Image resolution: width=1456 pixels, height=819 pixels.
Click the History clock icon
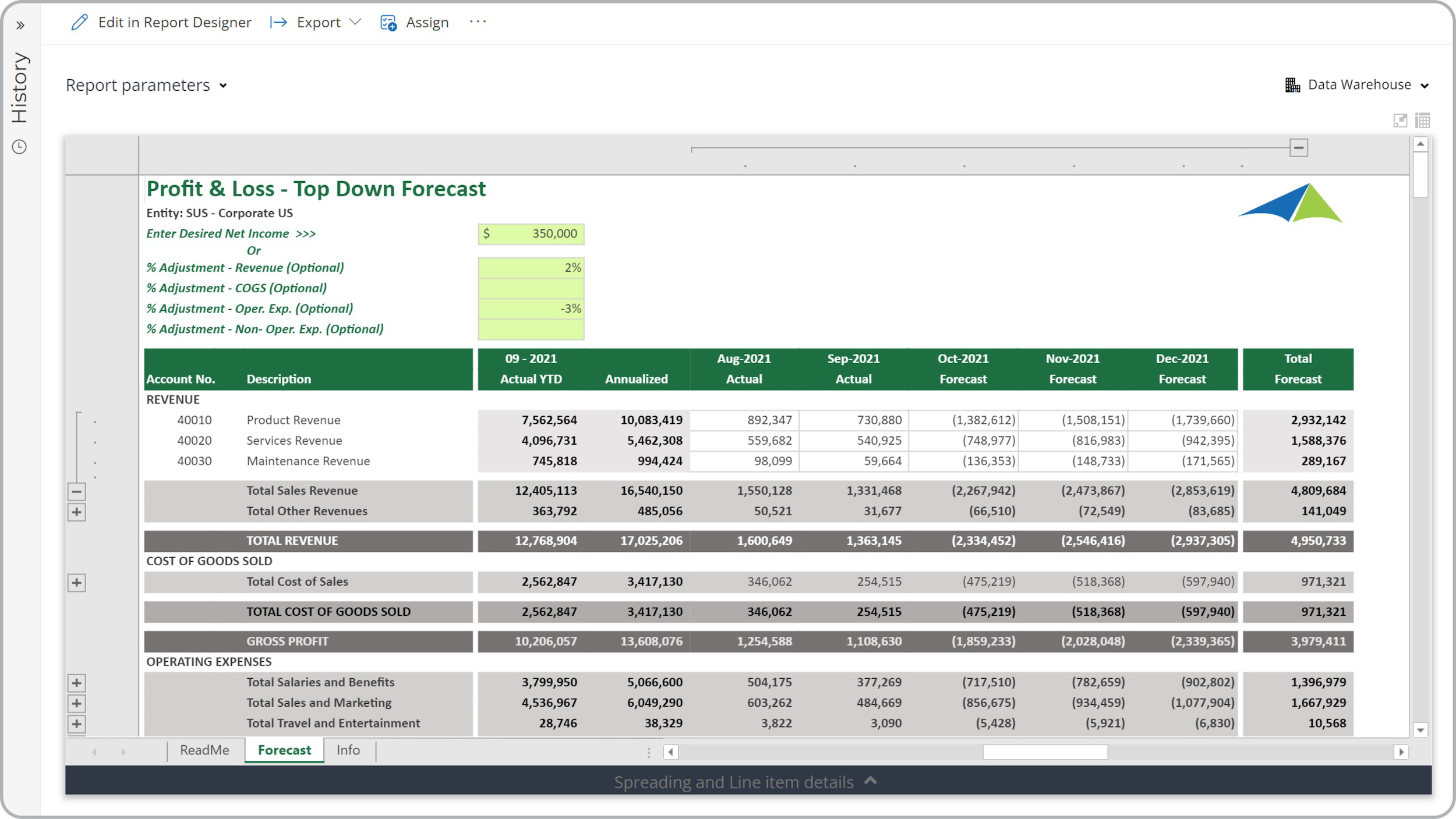19,147
